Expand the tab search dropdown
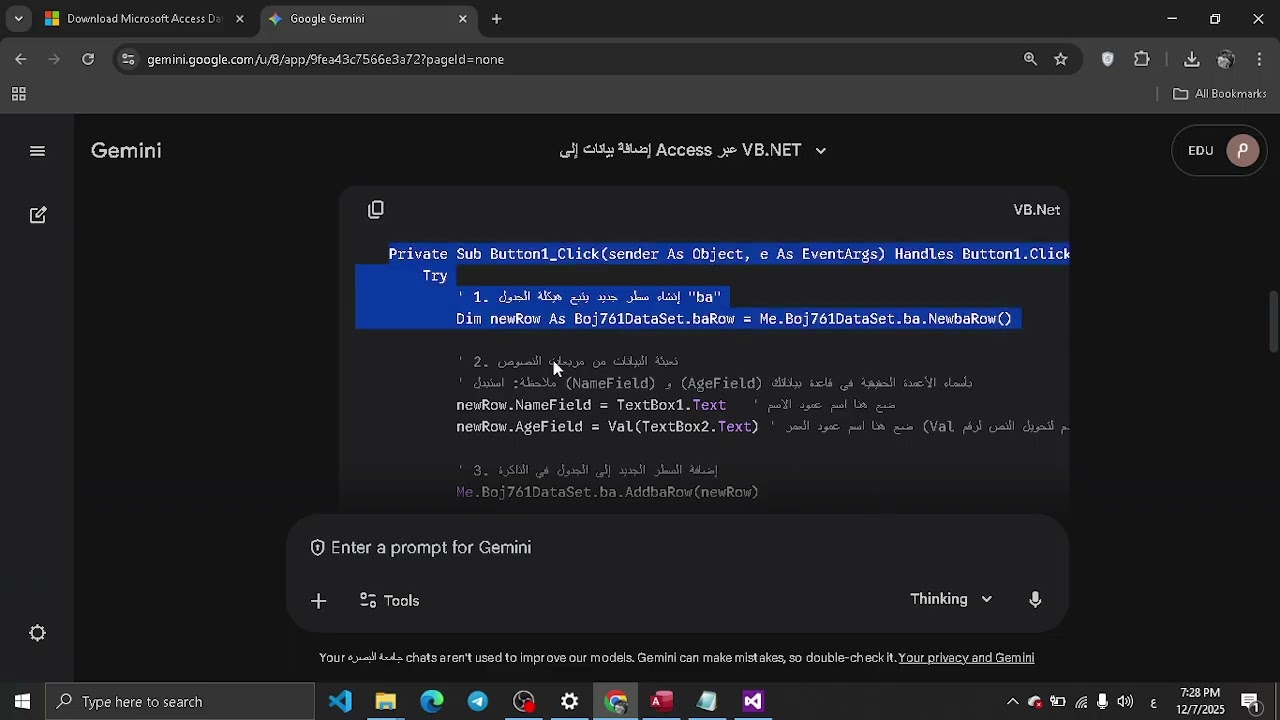Image resolution: width=1280 pixels, height=720 pixels. [18, 19]
